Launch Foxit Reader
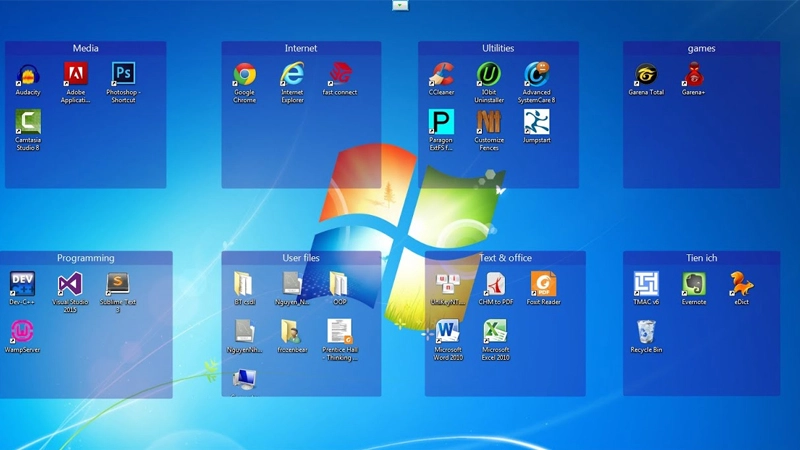The width and height of the screenshot is (800, 450). point(543,284)
